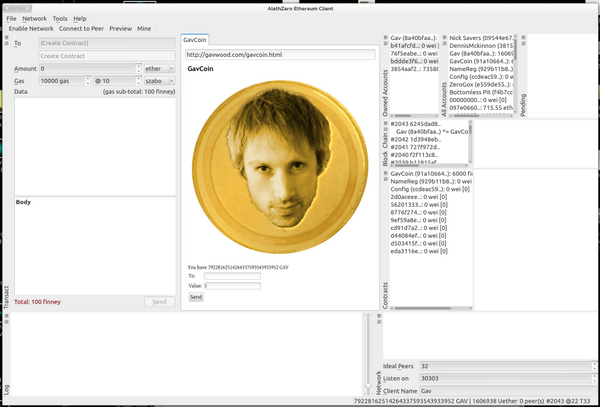Close the Contracts panel
Image resolution: width=600 pixels, height=407 pixels.
point(385,173)
